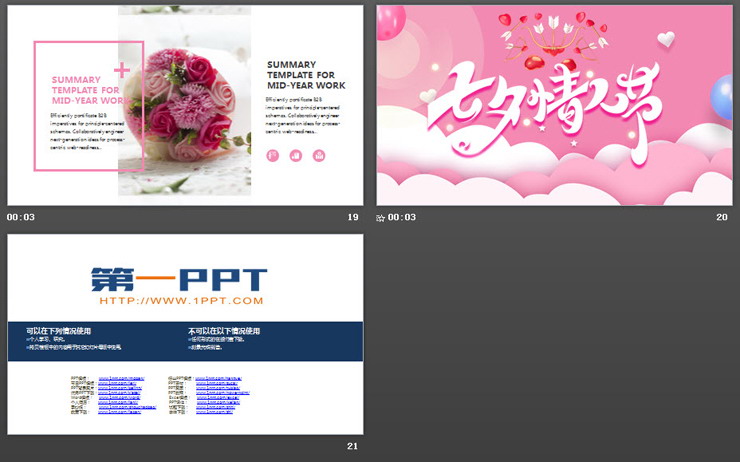Select the 第一PPT logo on slide 21
This screenshot has height=462, width=740.
click(x=180, y=277)
